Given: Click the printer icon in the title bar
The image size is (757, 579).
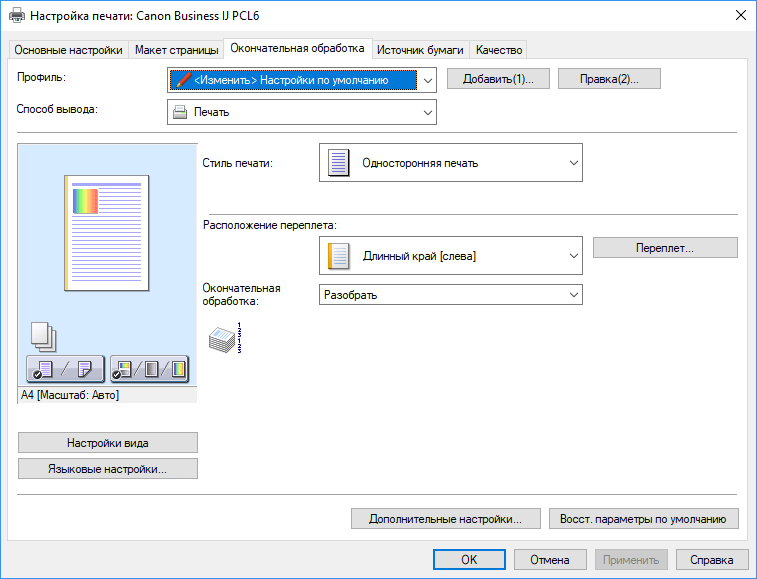Looking at the screenshot, I should pos(17,15).
